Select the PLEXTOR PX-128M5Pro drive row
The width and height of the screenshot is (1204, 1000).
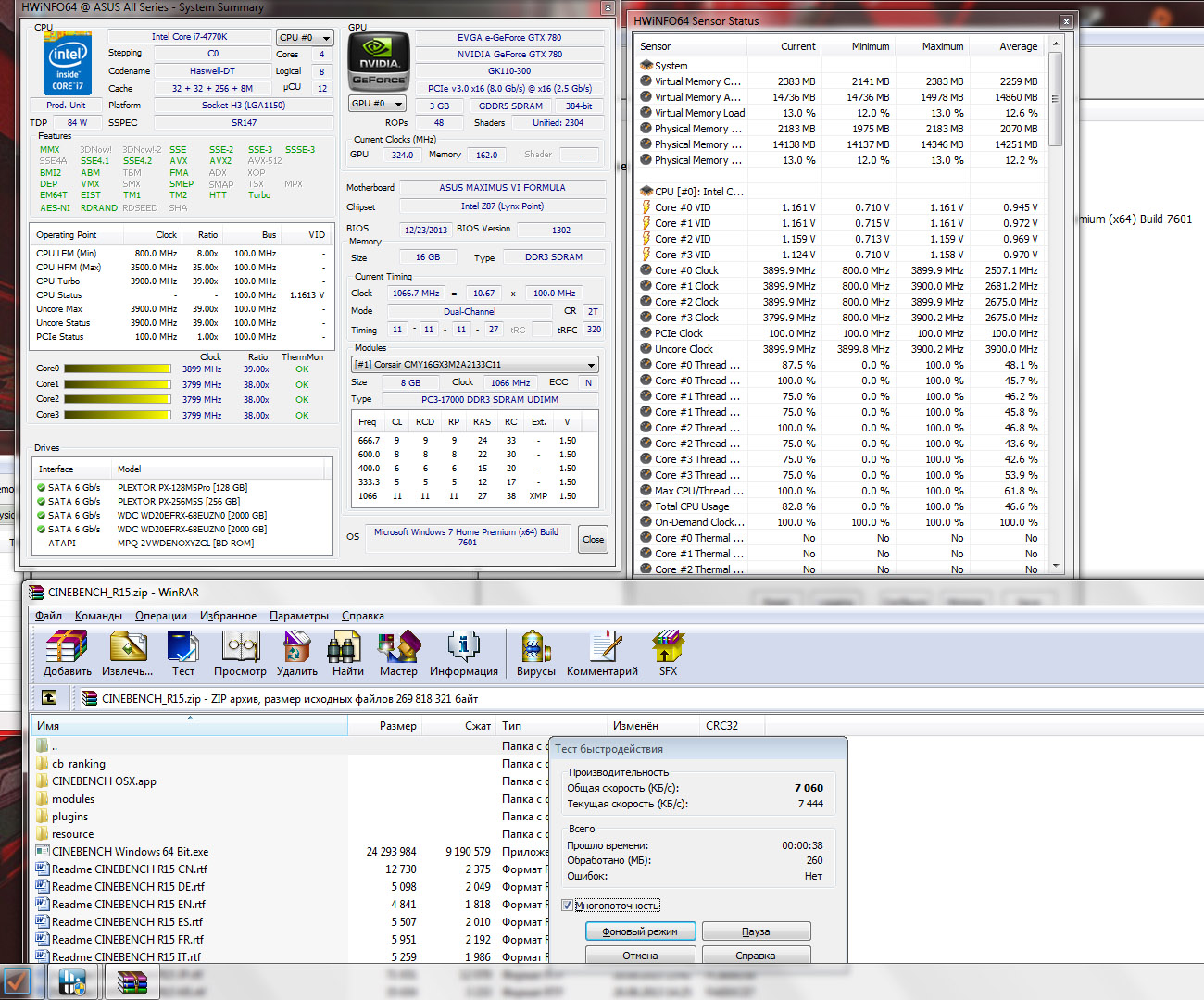point(183,488)
